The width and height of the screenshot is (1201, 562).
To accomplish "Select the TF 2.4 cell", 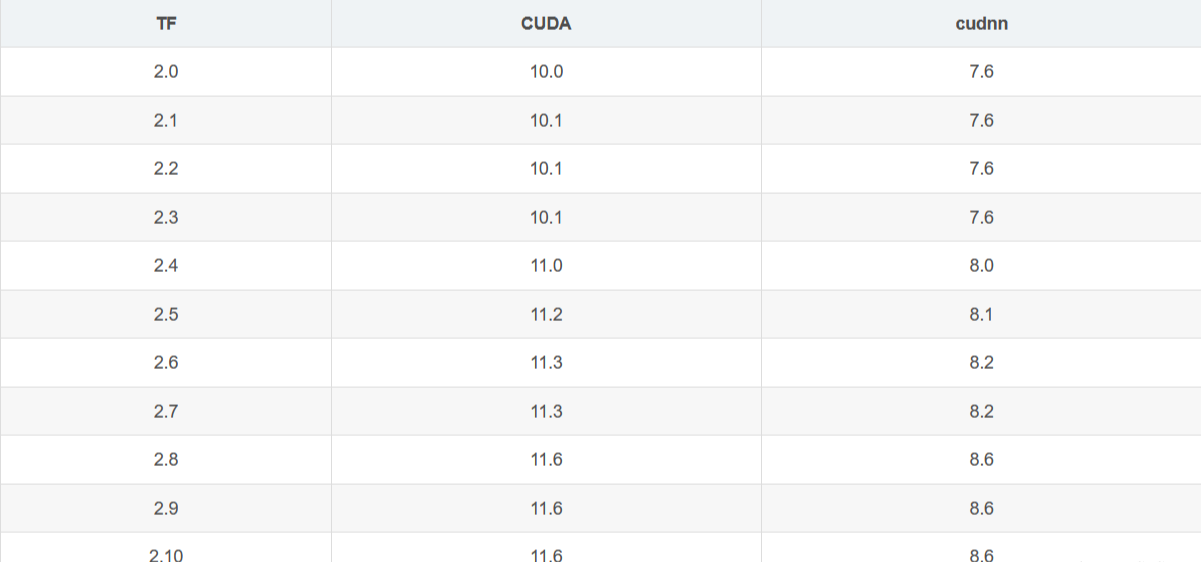I will click(x=166, y=266).
